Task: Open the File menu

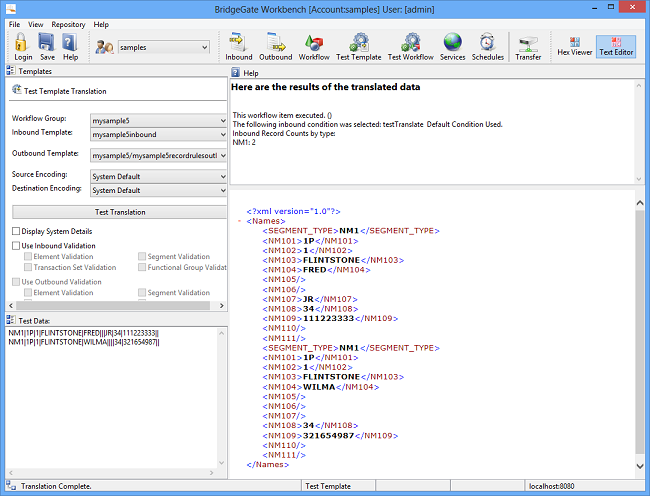Action: click(x=14, y=24)
